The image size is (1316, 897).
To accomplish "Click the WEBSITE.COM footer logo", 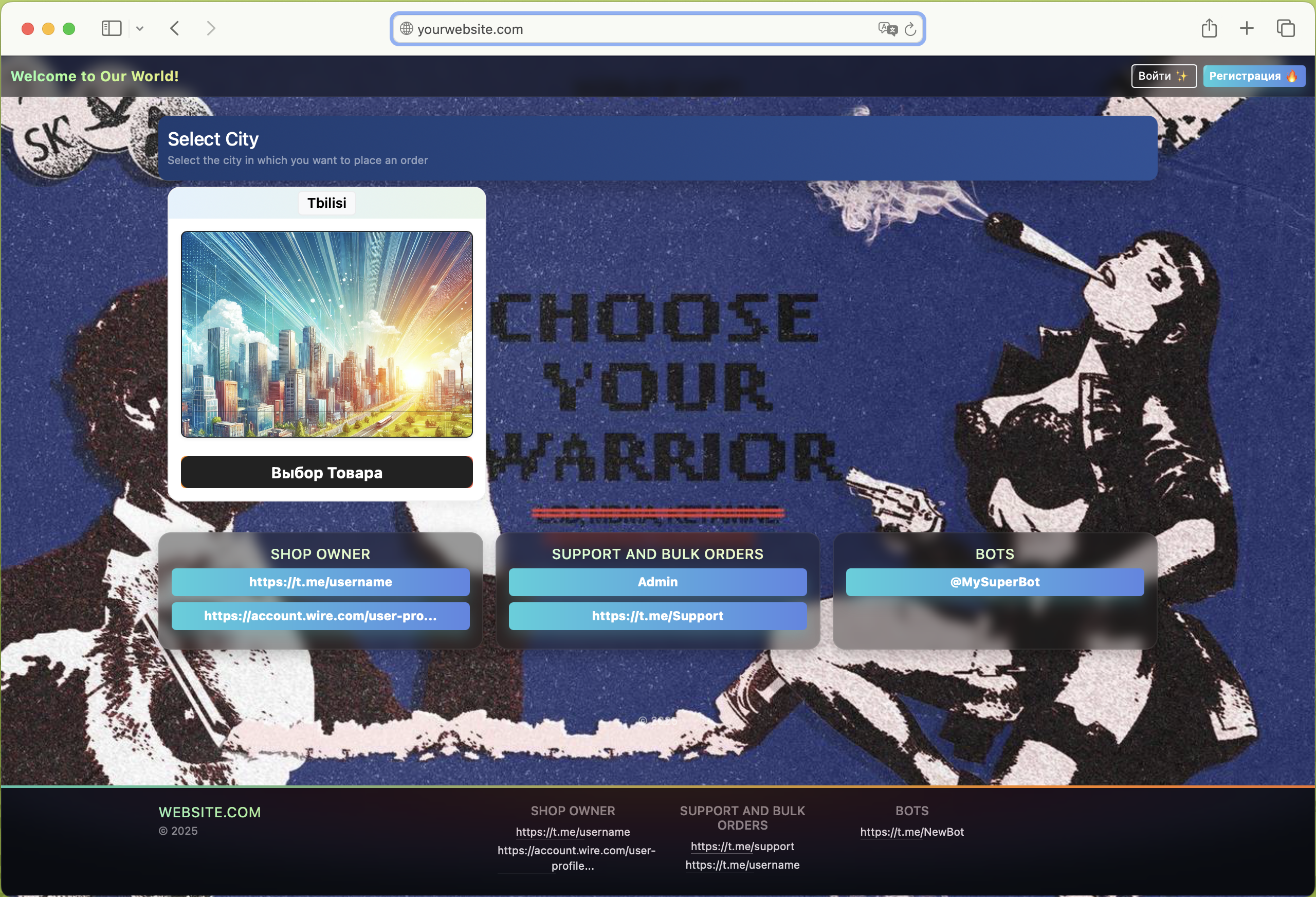I will coord(210,812).
